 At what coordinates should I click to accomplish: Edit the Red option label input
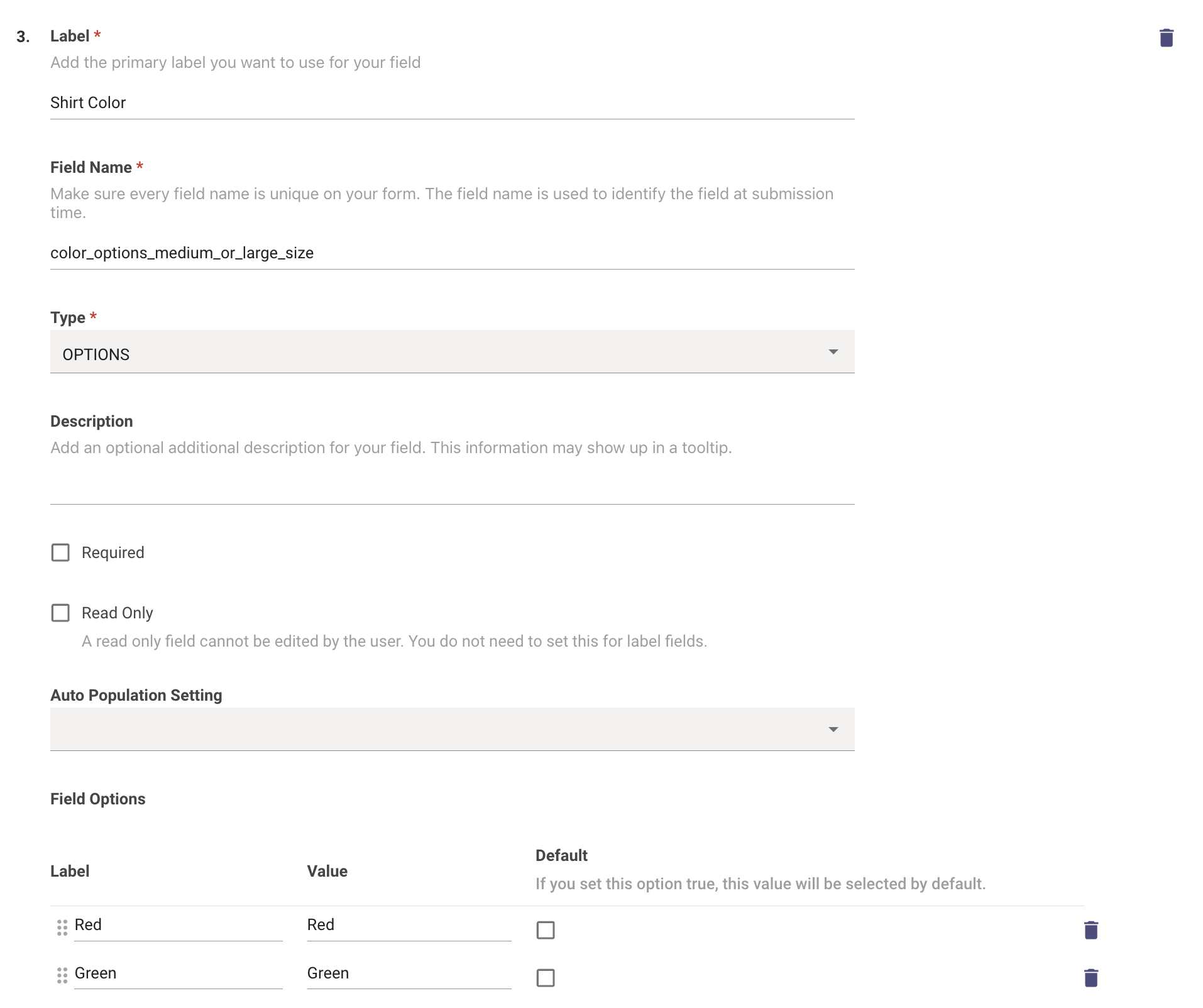click(178, 925)
